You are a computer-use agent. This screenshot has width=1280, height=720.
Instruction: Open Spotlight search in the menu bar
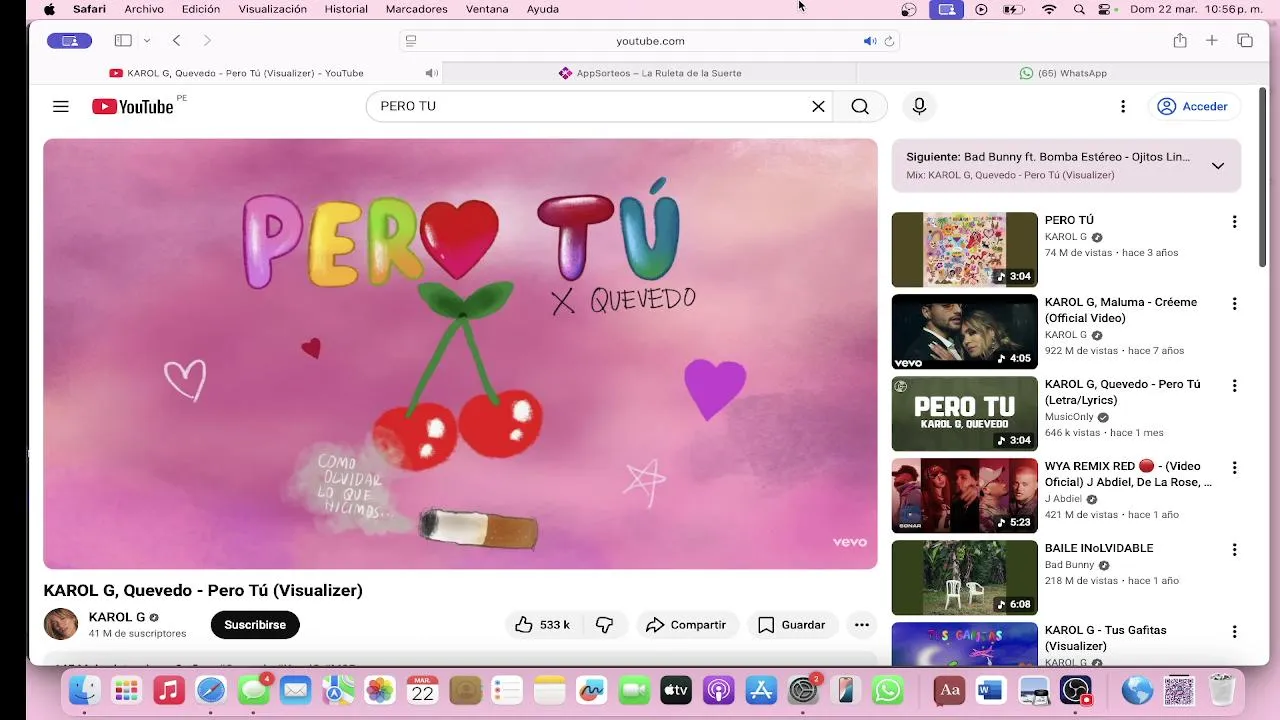click(x=1079, y=9)
